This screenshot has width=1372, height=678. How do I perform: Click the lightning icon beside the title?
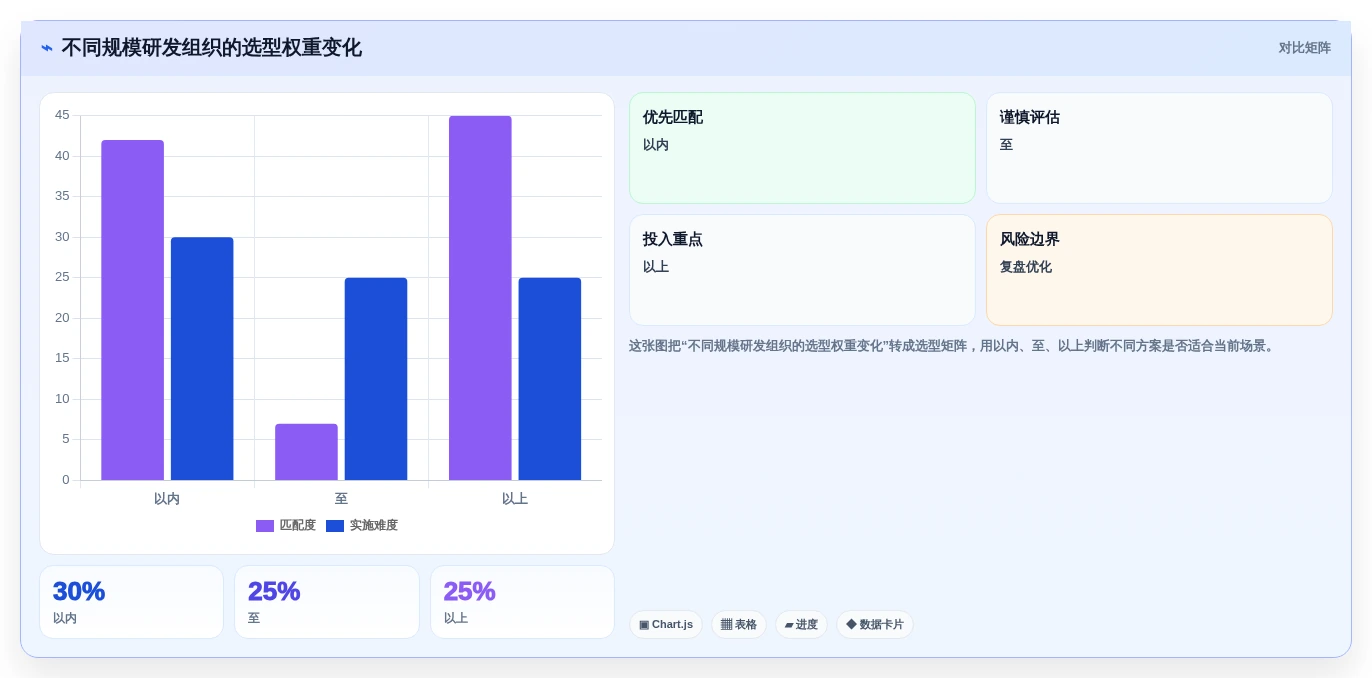[47, 48]
